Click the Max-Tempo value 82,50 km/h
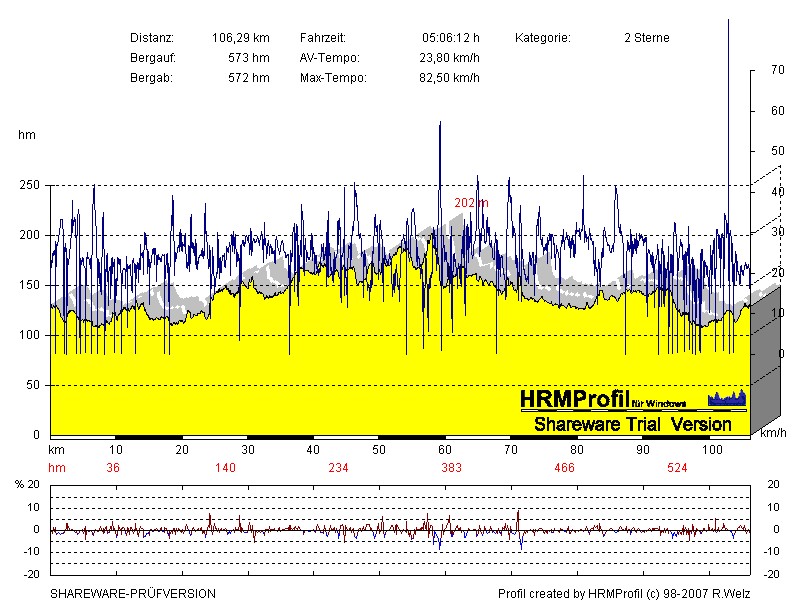Screen dimensions: 800x600 click(x=449, y=78)
